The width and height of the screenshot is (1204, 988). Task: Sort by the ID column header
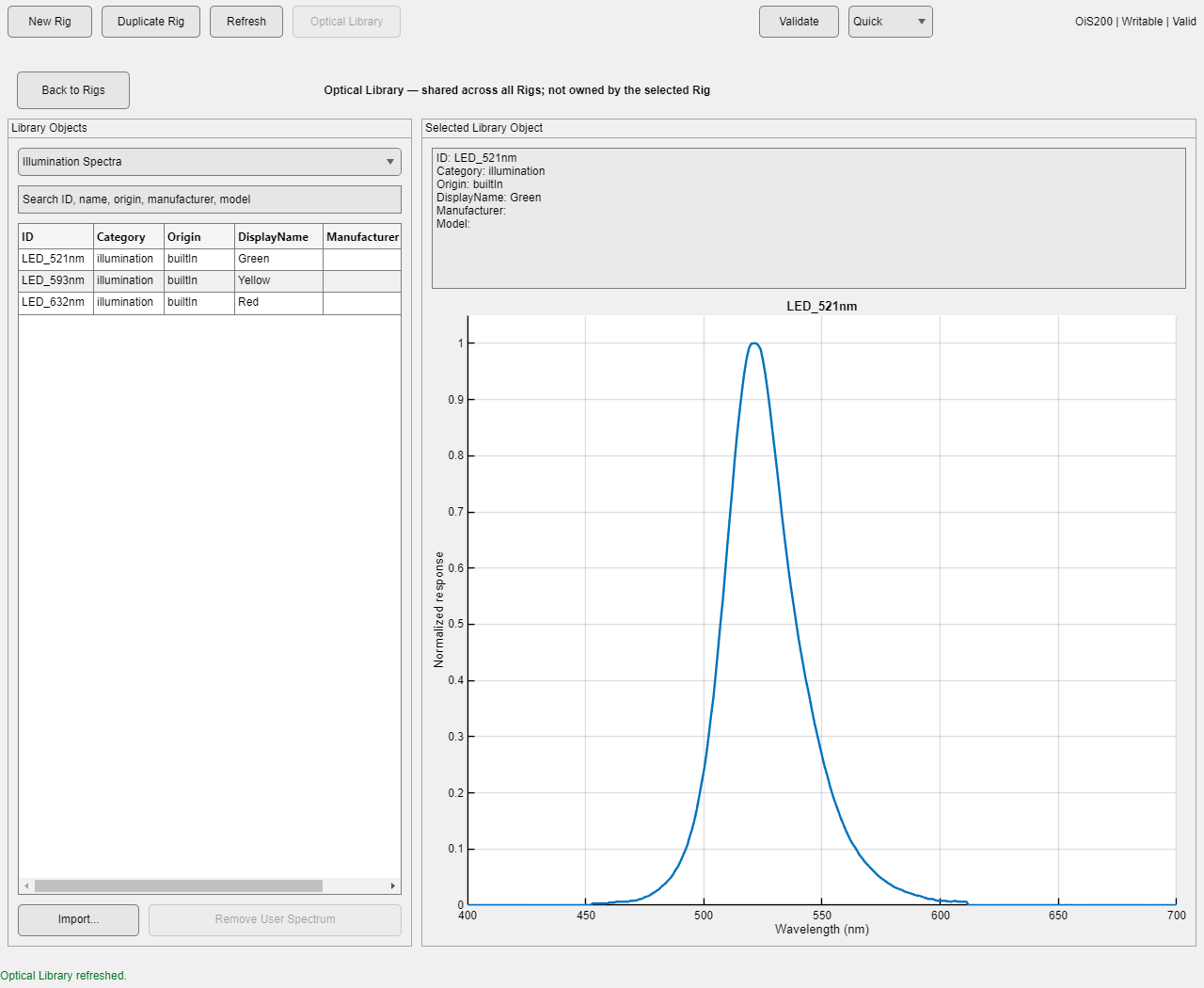[x=56, y=237]
